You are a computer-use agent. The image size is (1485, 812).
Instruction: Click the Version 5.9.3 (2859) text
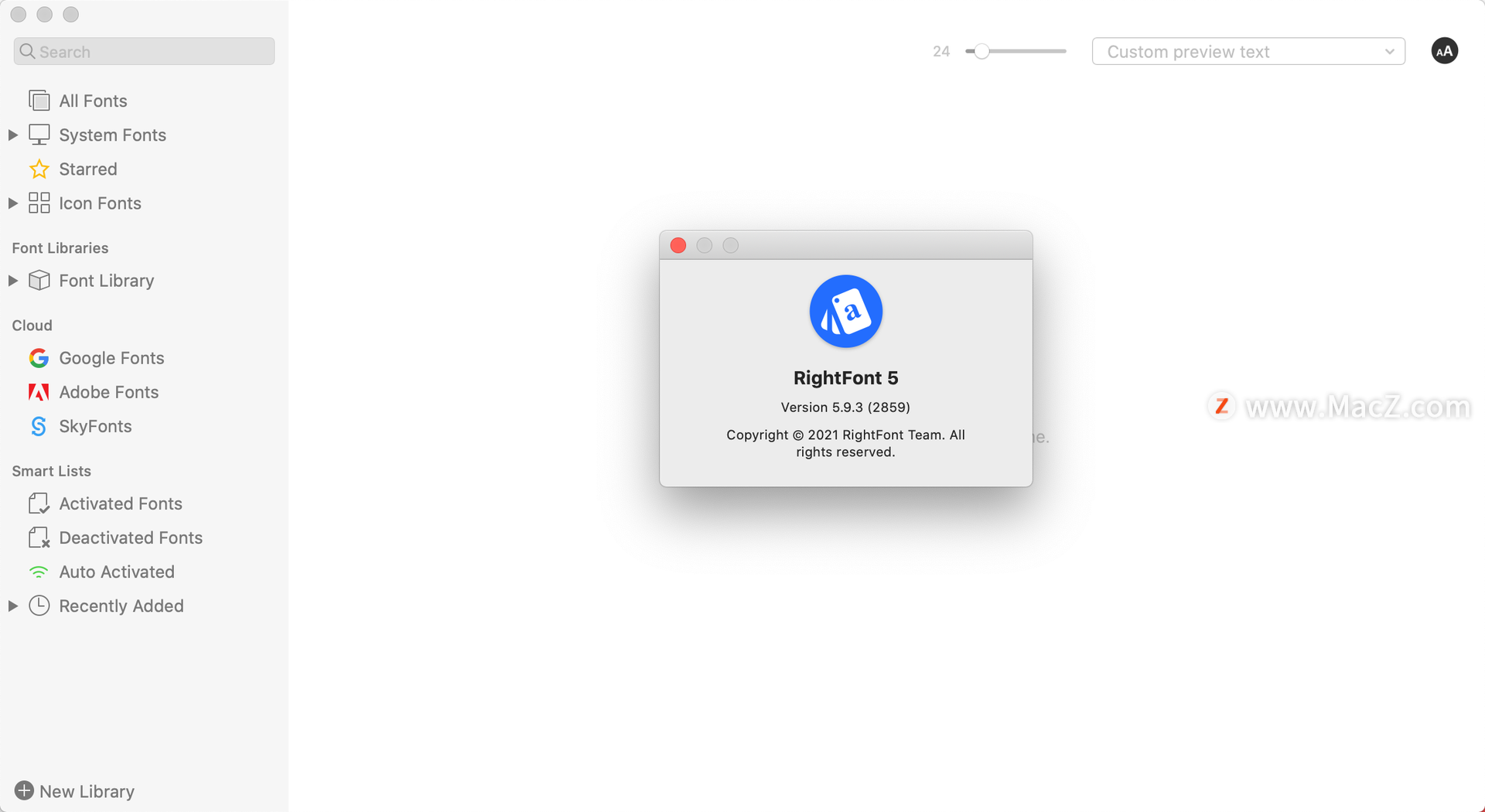(845, 407)
